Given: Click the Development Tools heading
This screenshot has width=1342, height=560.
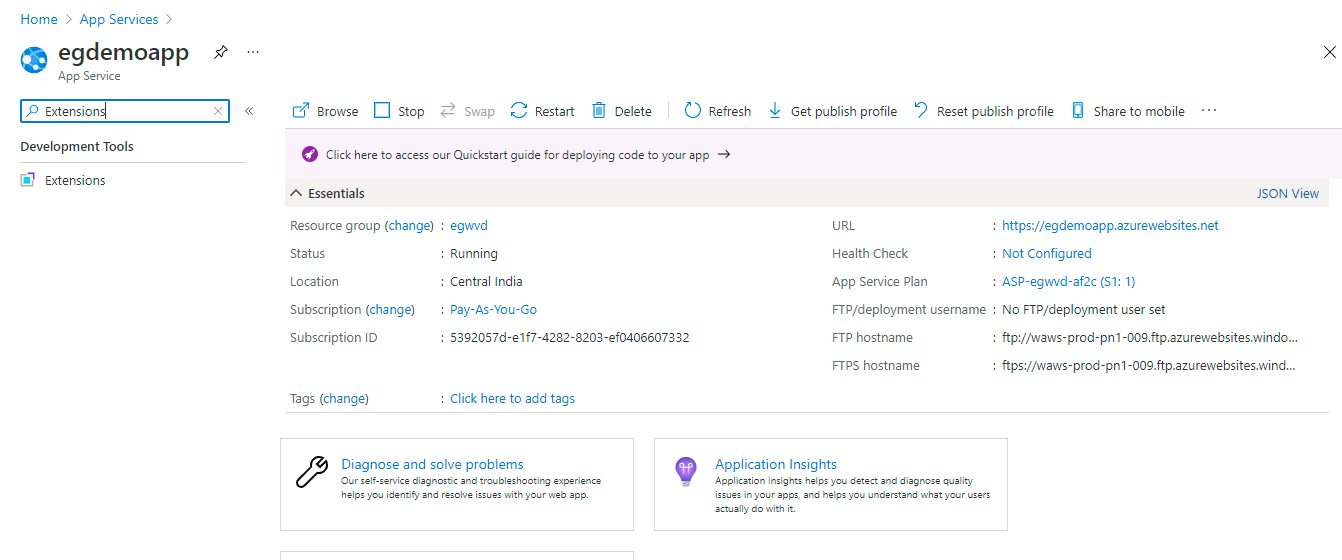Looking at the screenshot, I should [x=77, y=147].
